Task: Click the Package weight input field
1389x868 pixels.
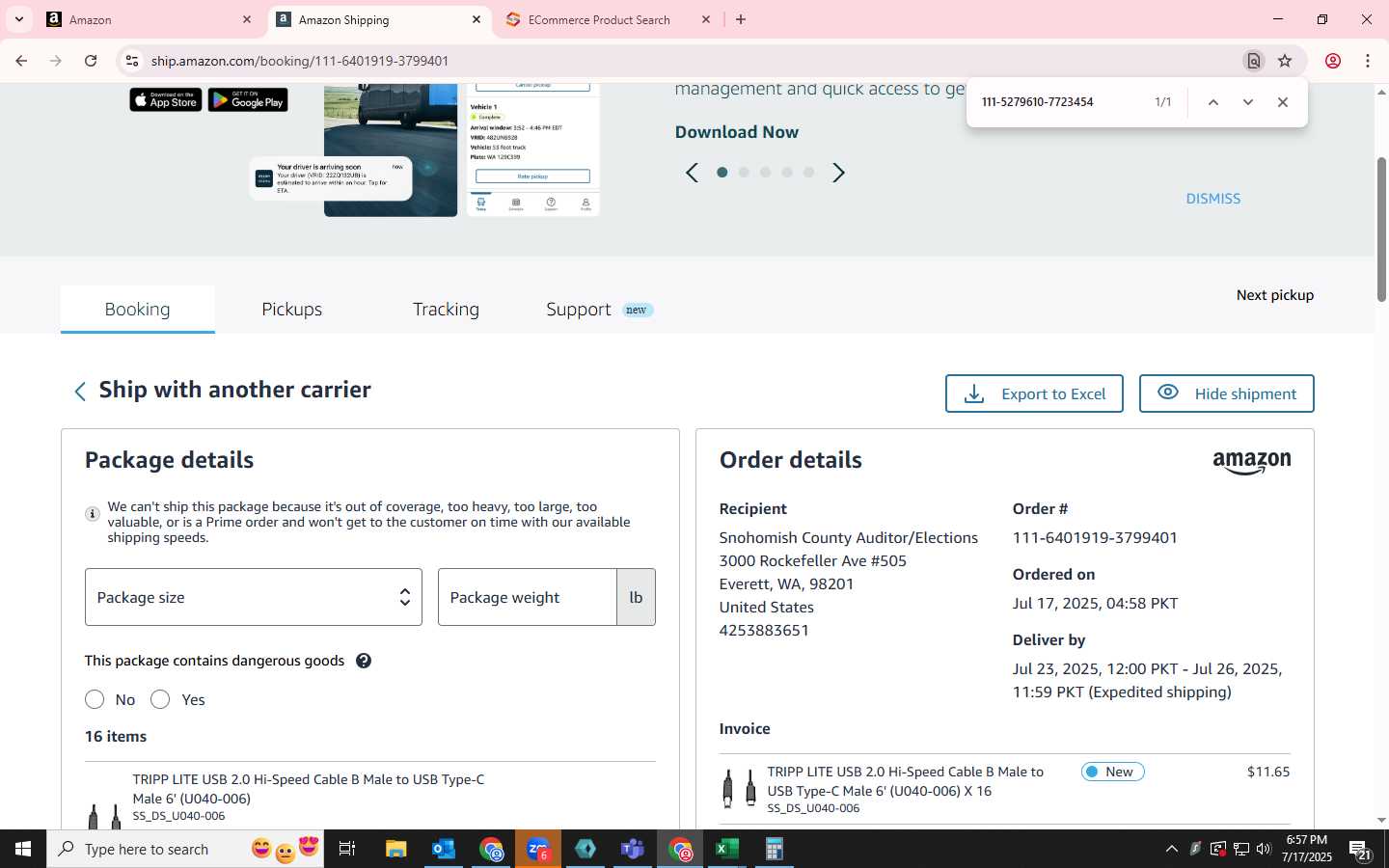Action: click(528, 597)
